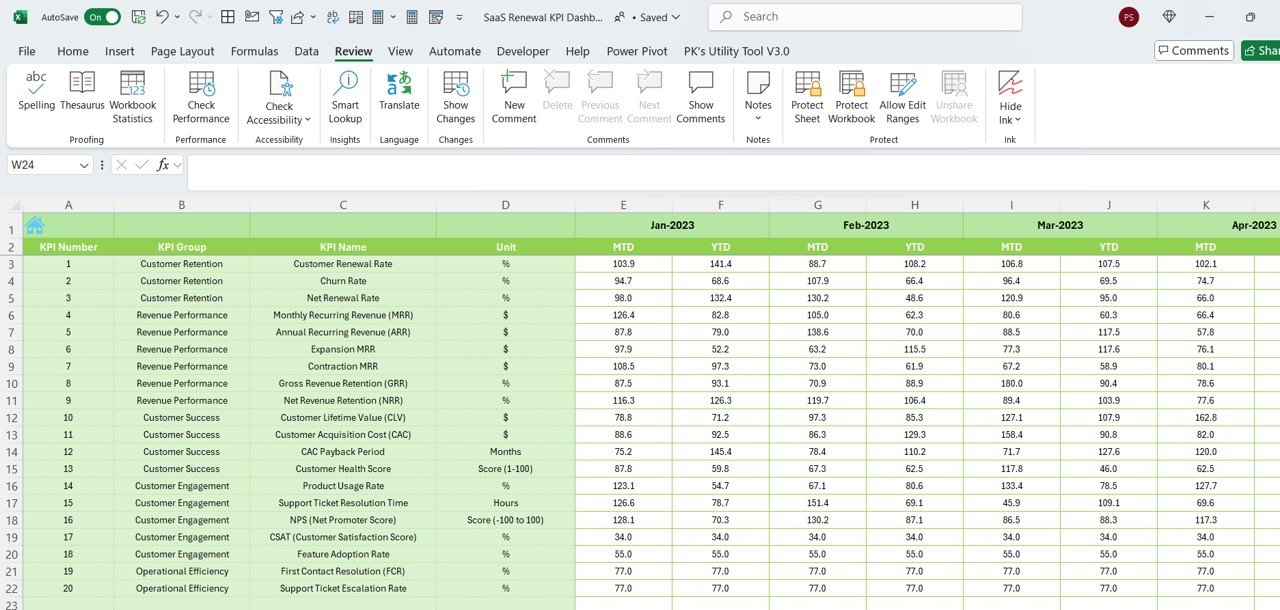Click the PS account profile avatar

[1129, 17]
